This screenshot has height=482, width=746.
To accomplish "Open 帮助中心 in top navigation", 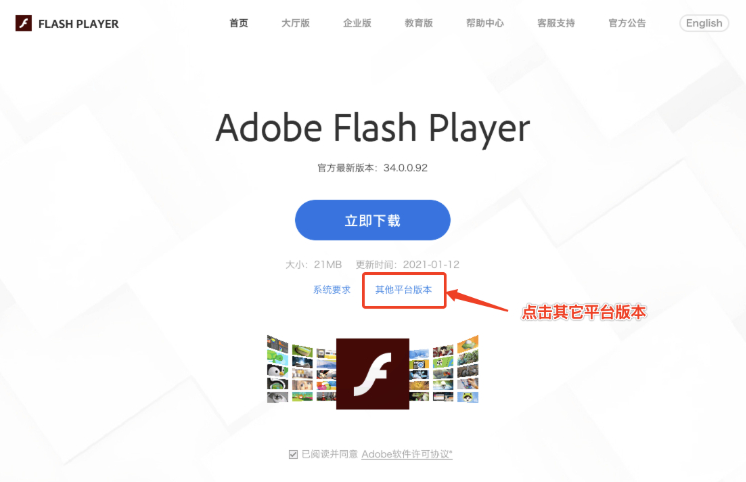I will (x=485, y=23).
